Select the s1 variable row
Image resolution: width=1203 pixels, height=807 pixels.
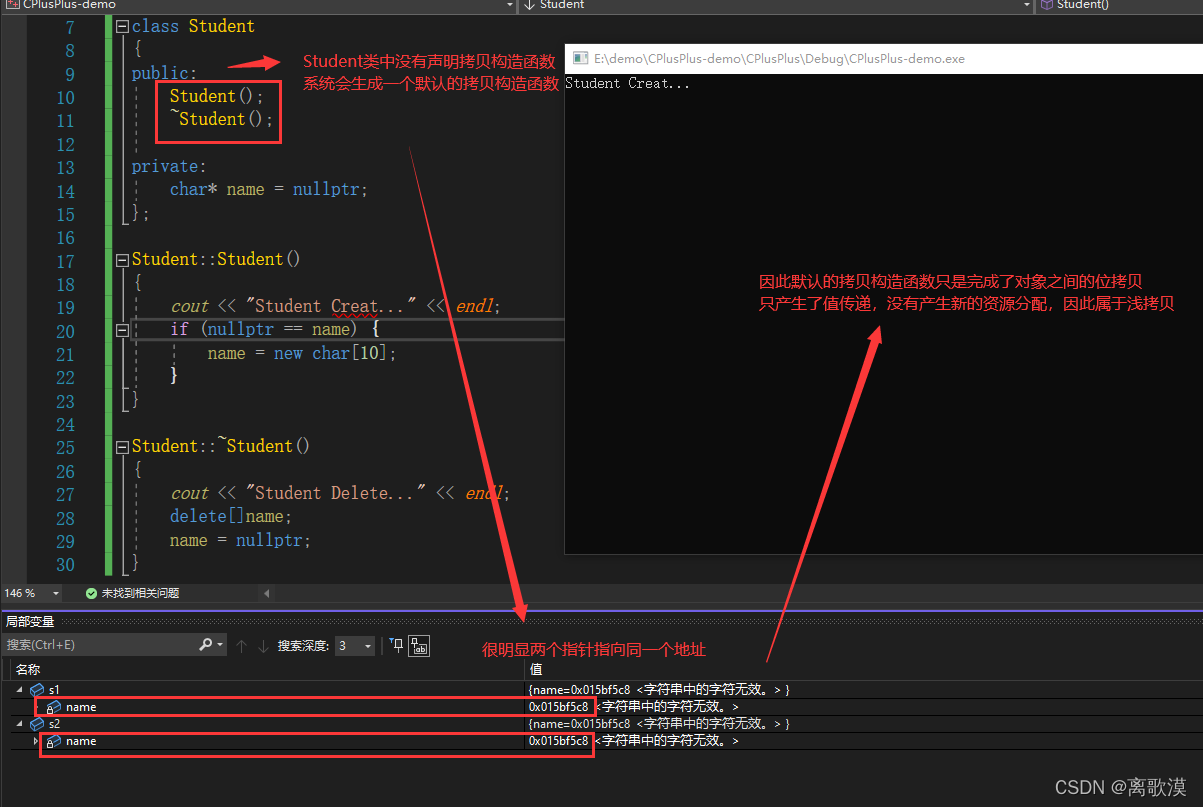click(601, 690)
